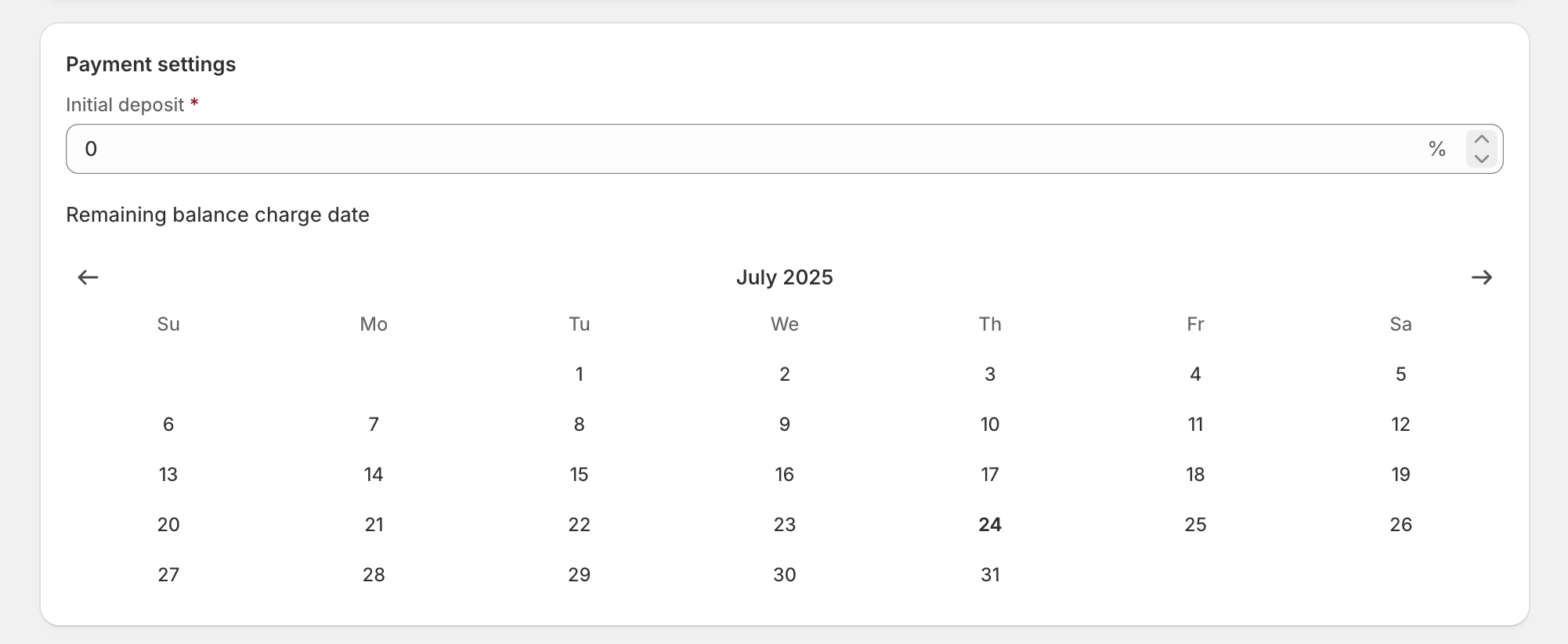Viewport: 1568px width, 644px height.
Task: Go to previous month in calendar
Action: [88, 277]
